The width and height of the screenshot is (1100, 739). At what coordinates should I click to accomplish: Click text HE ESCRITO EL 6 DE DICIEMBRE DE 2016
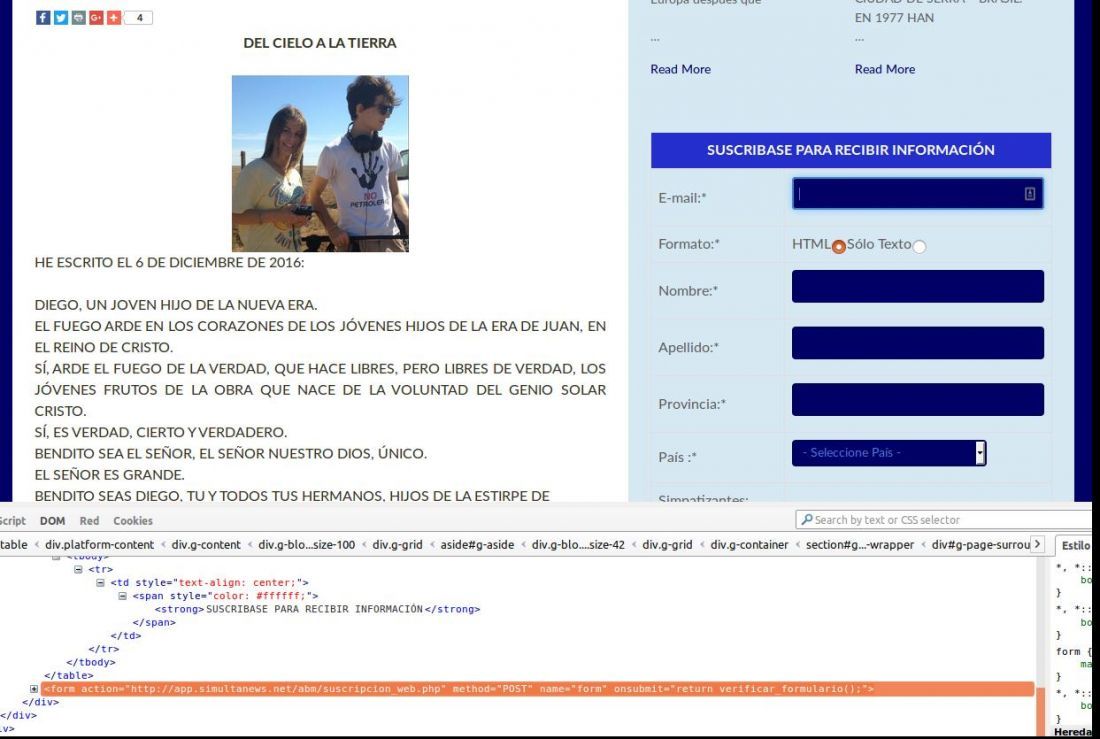pos(169,262)
